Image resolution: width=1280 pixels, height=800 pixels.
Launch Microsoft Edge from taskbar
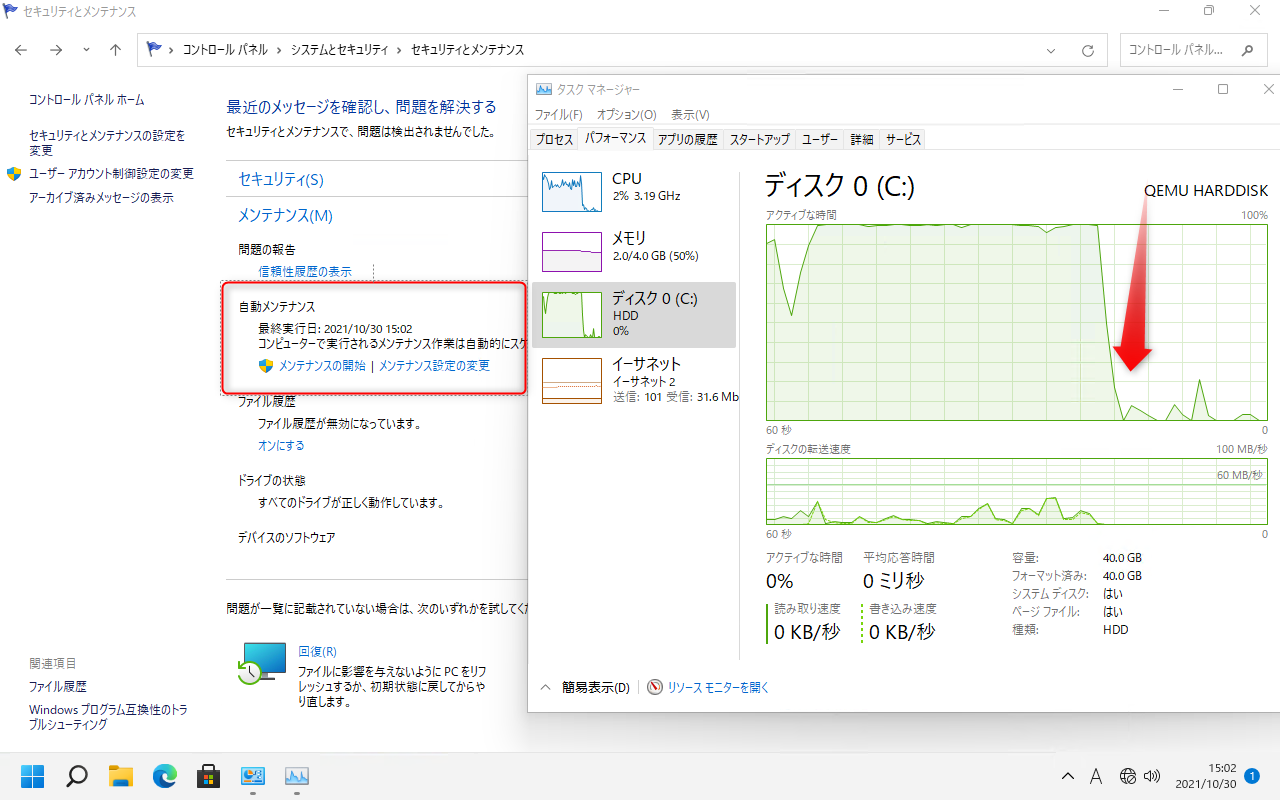[x=165, y=776]
